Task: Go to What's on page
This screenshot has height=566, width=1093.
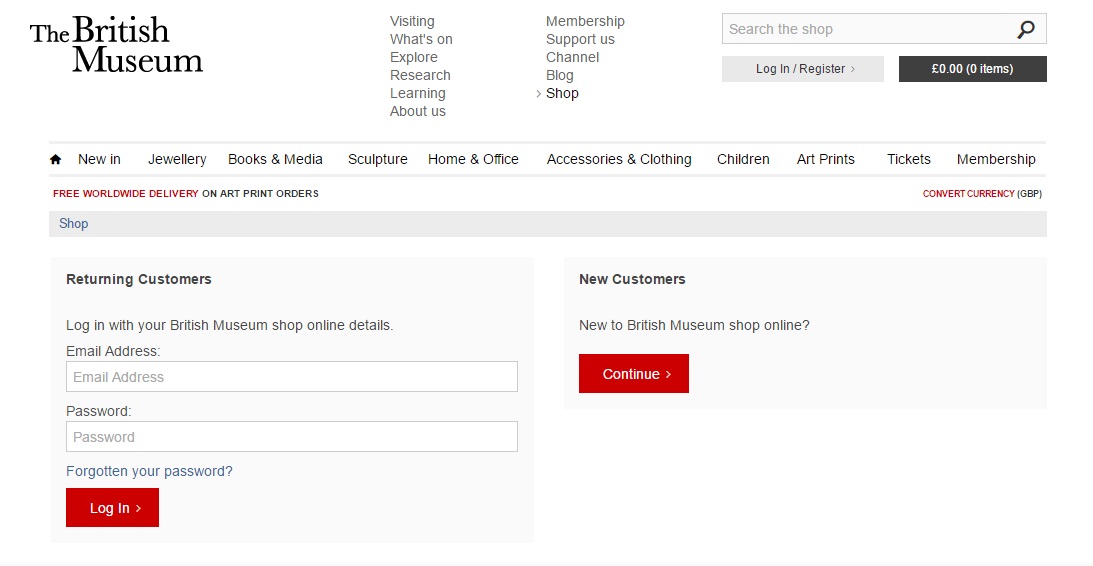Action: point(421,40)
